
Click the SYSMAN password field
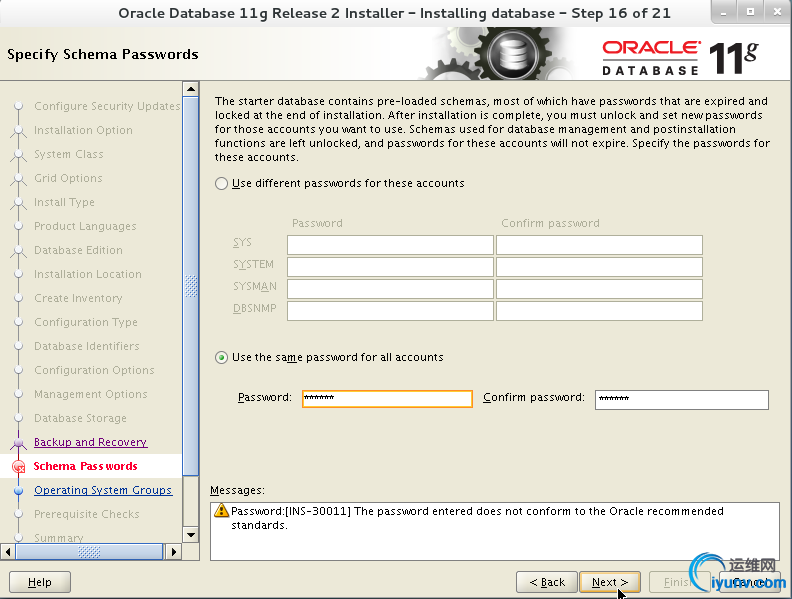click(390, 289)
